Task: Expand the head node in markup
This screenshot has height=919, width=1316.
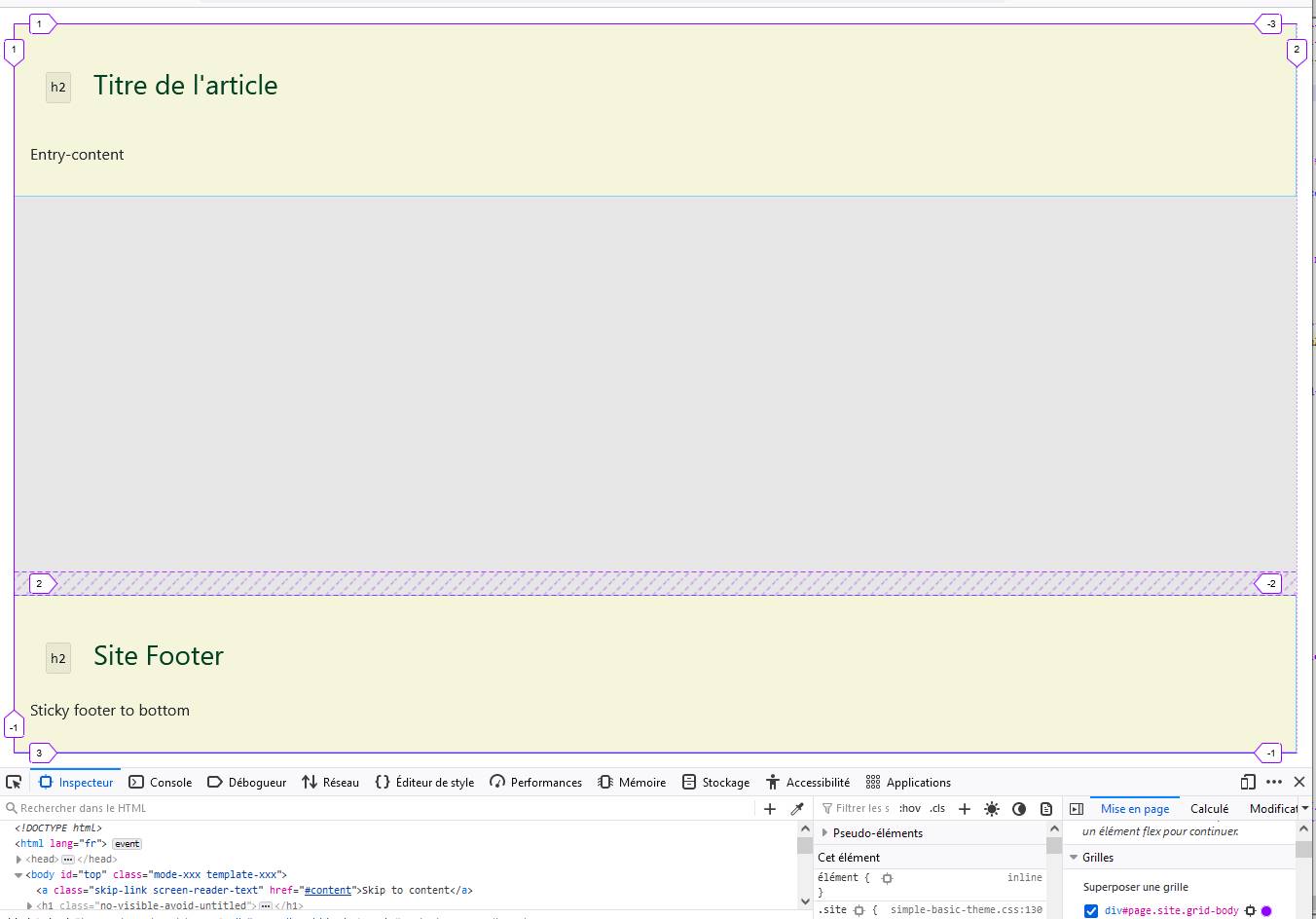Action: click(x=18, y=860)
